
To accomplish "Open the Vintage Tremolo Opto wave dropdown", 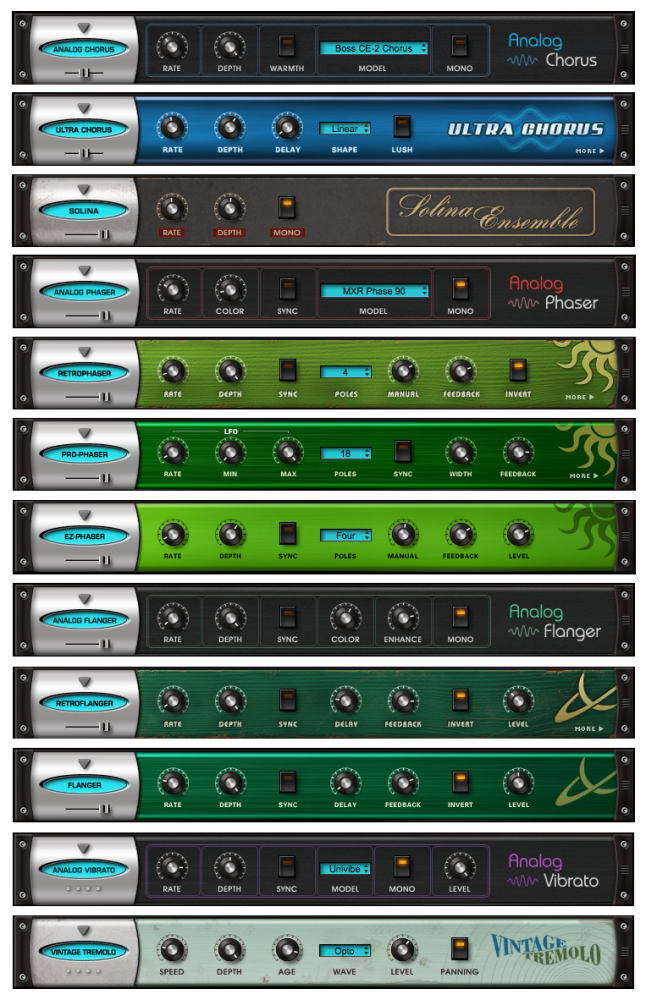I will pos(345,952).
